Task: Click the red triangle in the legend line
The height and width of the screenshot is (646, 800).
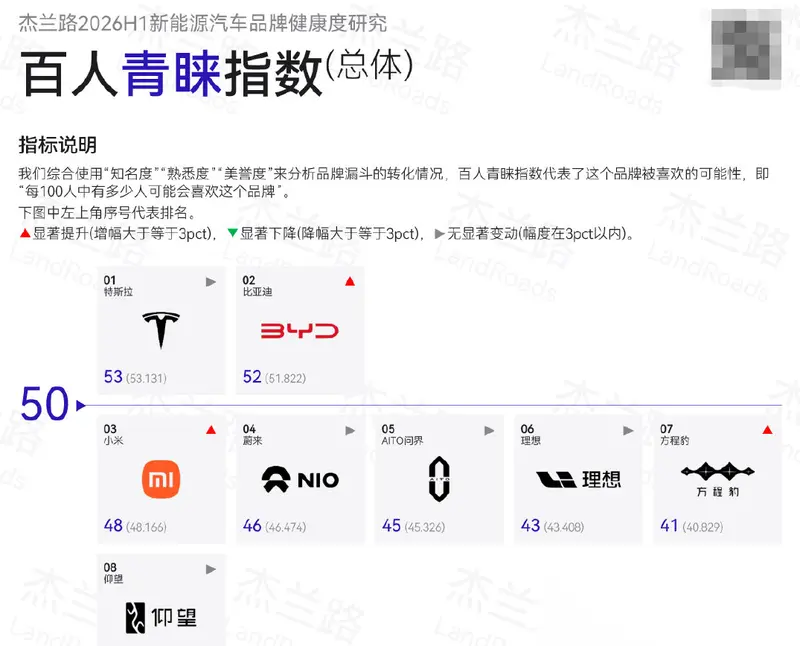Action: [x=25, y=233]
